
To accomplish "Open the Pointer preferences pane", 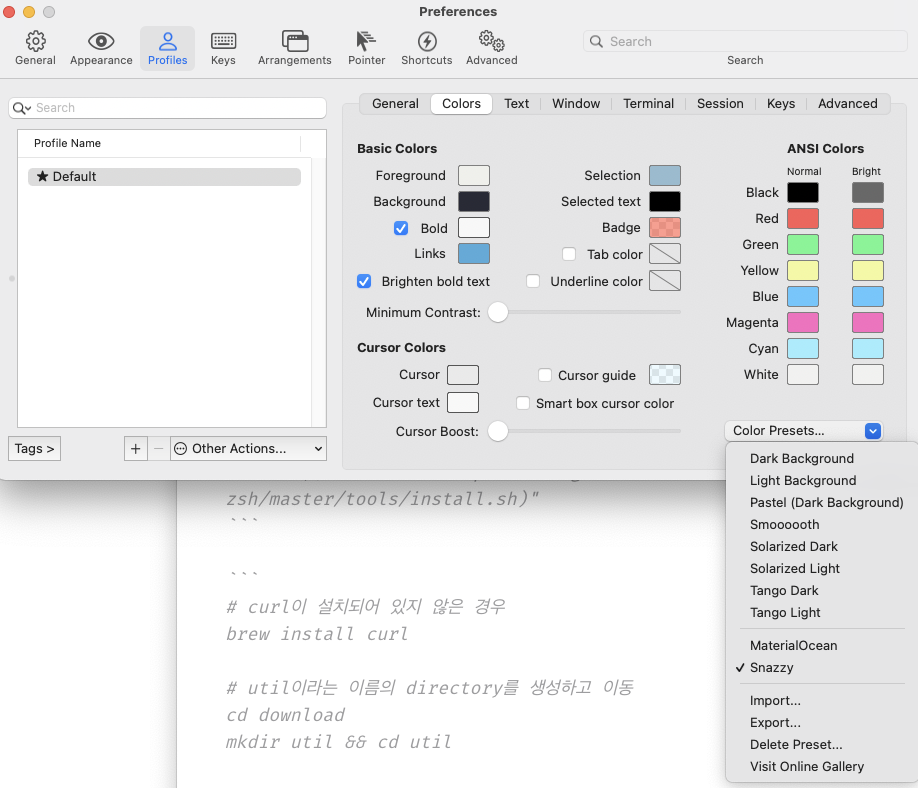I will coord(366,48).
